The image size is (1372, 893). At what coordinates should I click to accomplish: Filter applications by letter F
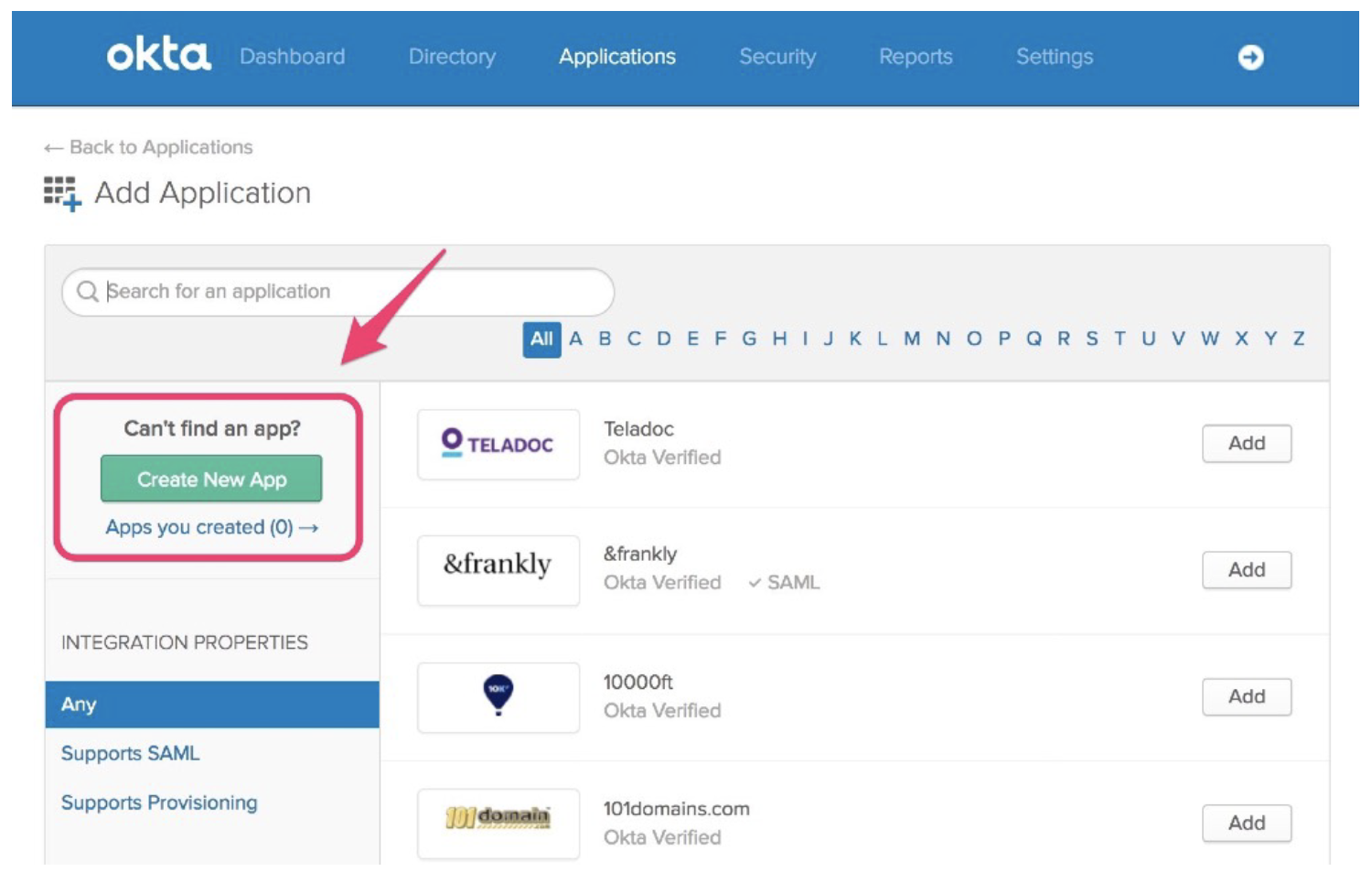click(721, 339)
